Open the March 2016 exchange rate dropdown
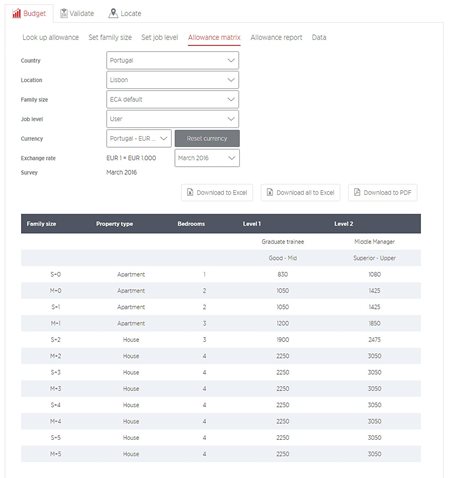This screenshot has height=478, width=450. pyautogui.click(x=207, y=158)
